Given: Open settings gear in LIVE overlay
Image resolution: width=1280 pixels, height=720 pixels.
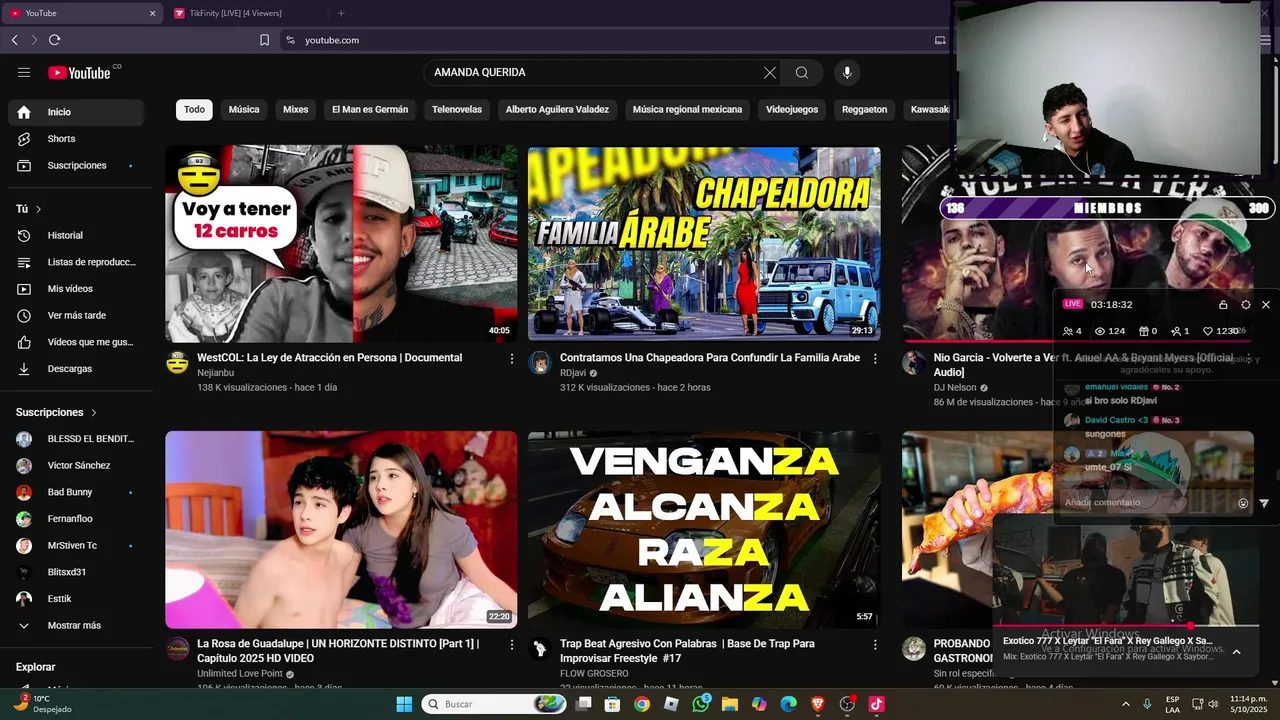Looking at the screenshot, I should point(1245,304).
